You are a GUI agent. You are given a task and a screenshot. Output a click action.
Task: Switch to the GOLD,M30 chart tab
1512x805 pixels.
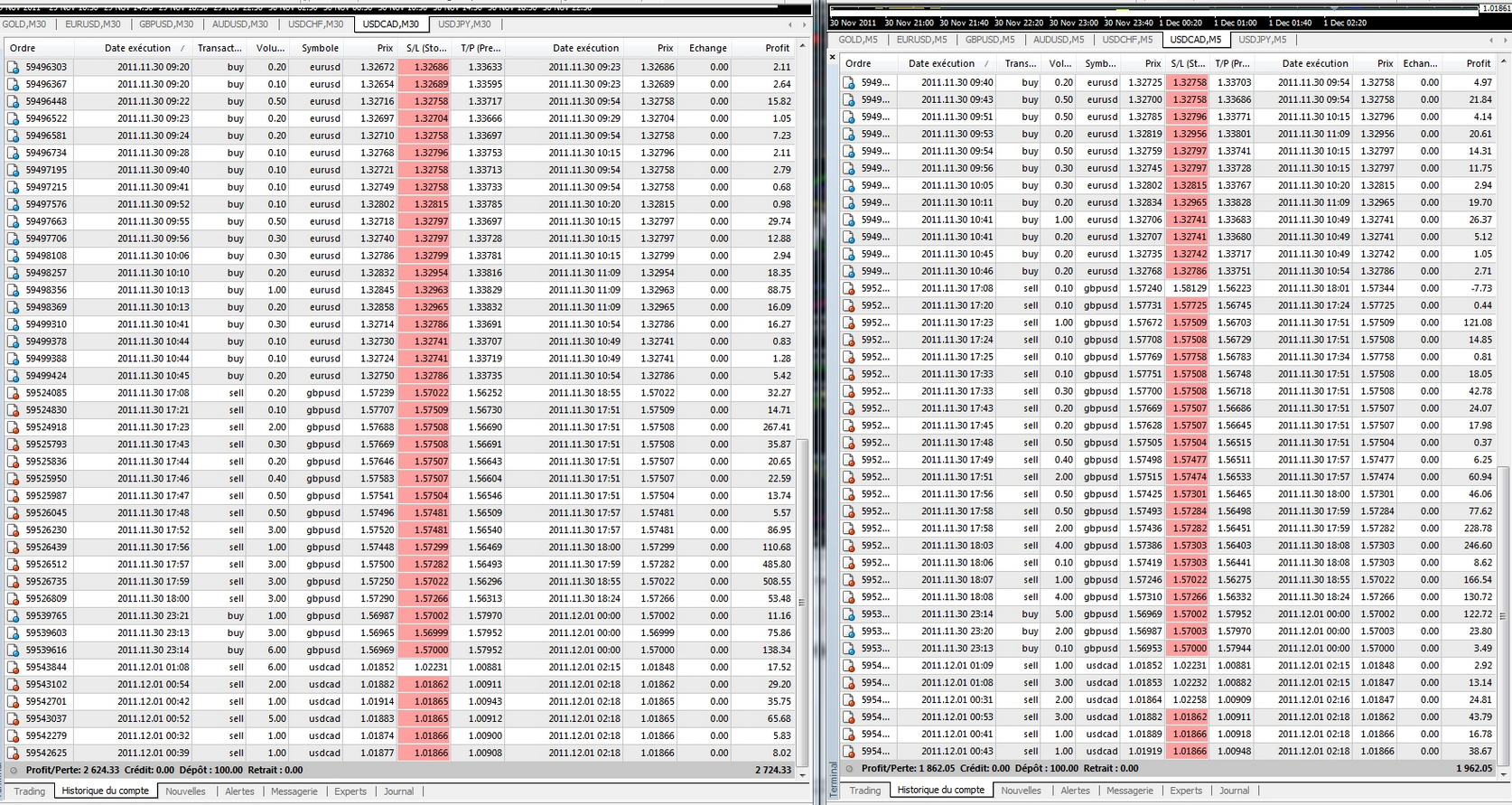click(x=24, y=24)
